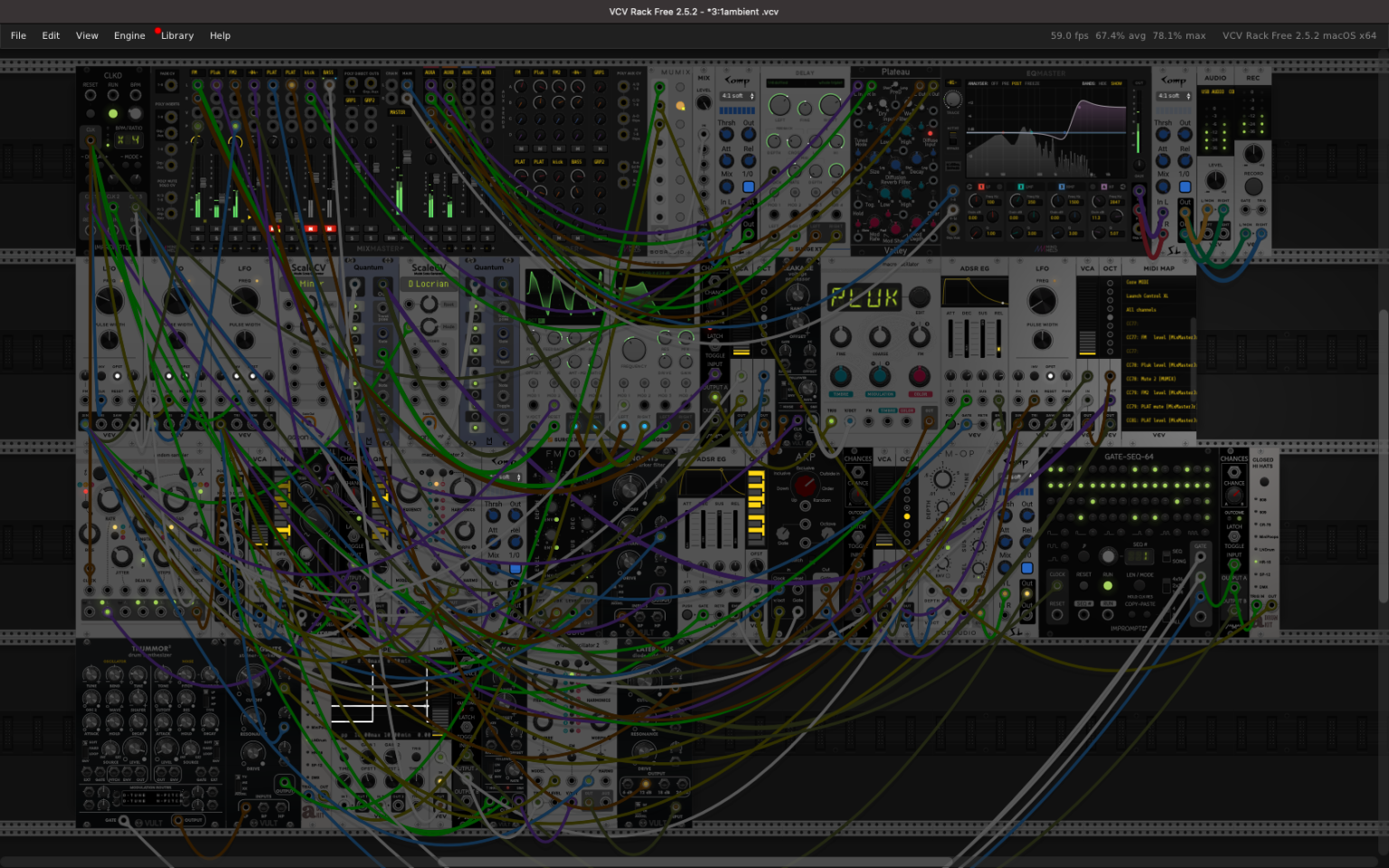Viewport: 1389px width, 868px height.
Task: Open USB AUDIO device selector on AUDIO module
Action: coord(1217,91)
